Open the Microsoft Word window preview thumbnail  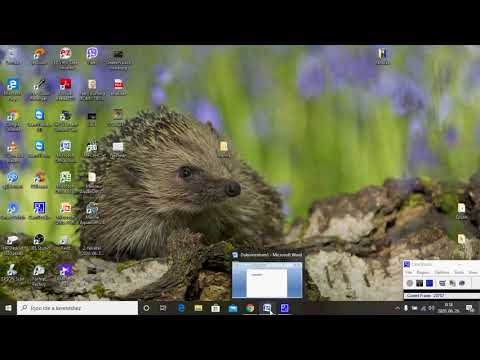[x=267, y=279]
